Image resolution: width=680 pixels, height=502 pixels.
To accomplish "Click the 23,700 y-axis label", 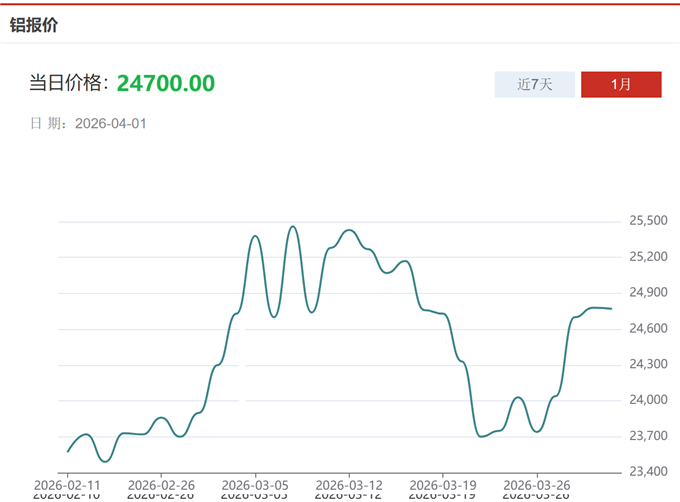I will pos(648,437).
